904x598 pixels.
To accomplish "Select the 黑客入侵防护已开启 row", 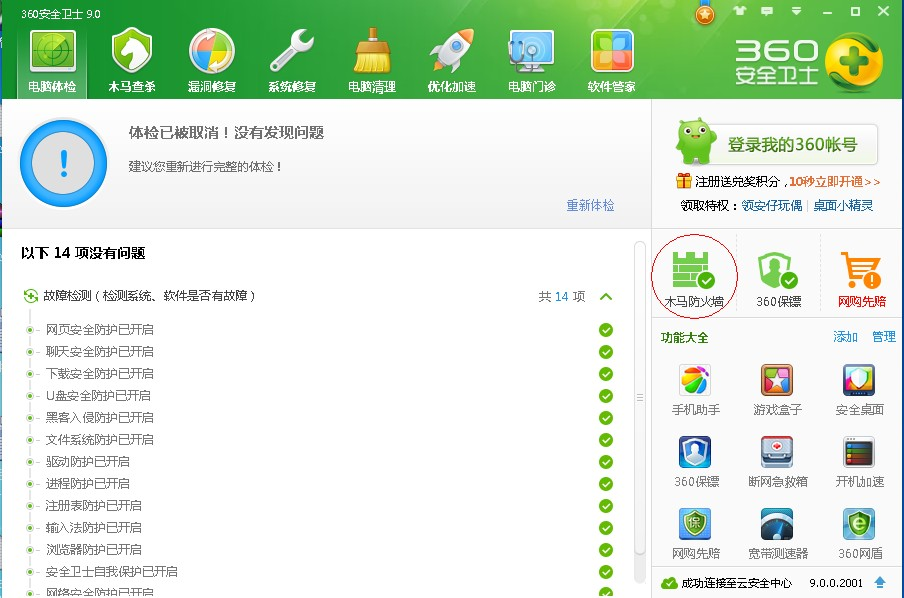I will [320, 418].
